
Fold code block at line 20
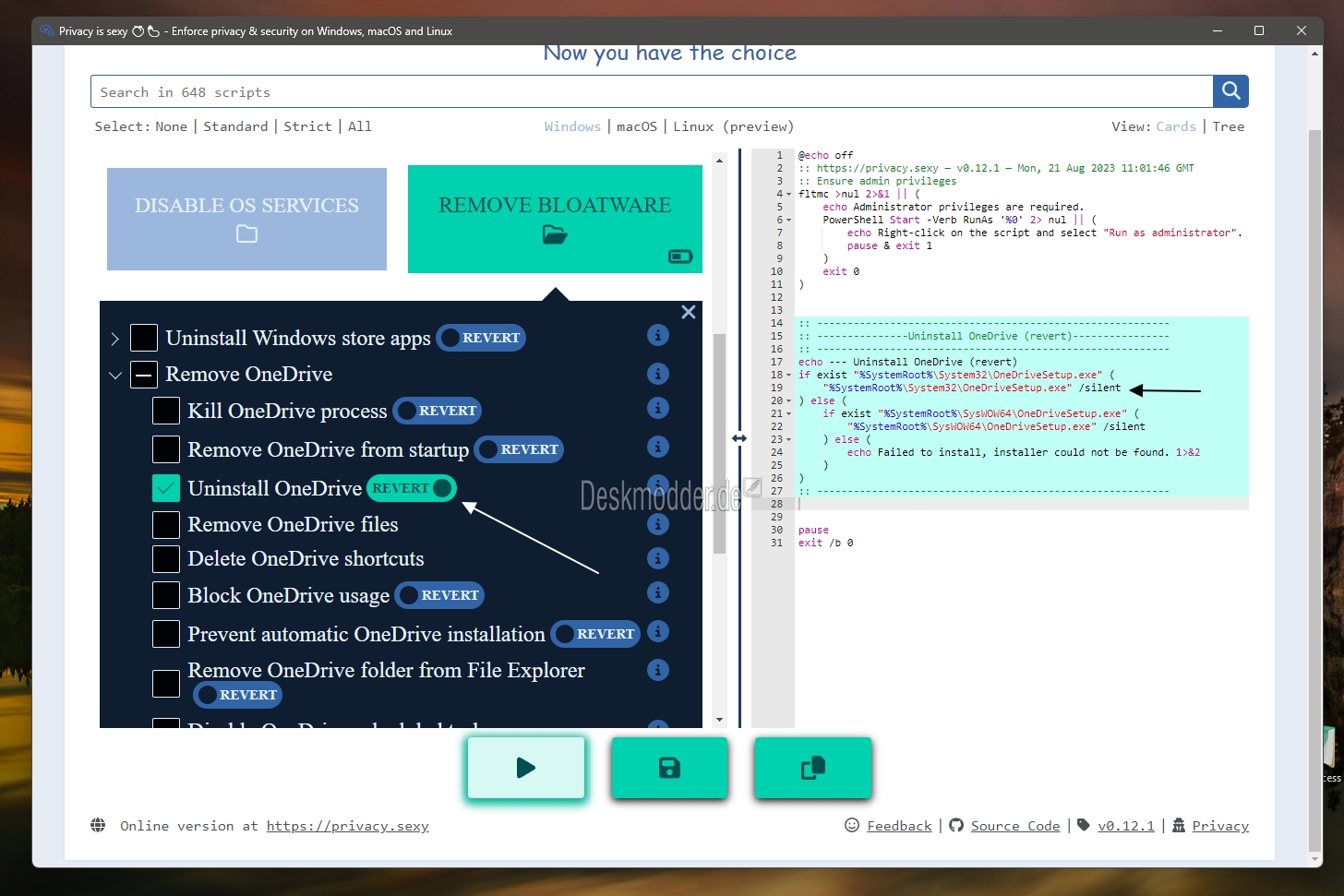point(789,400)
